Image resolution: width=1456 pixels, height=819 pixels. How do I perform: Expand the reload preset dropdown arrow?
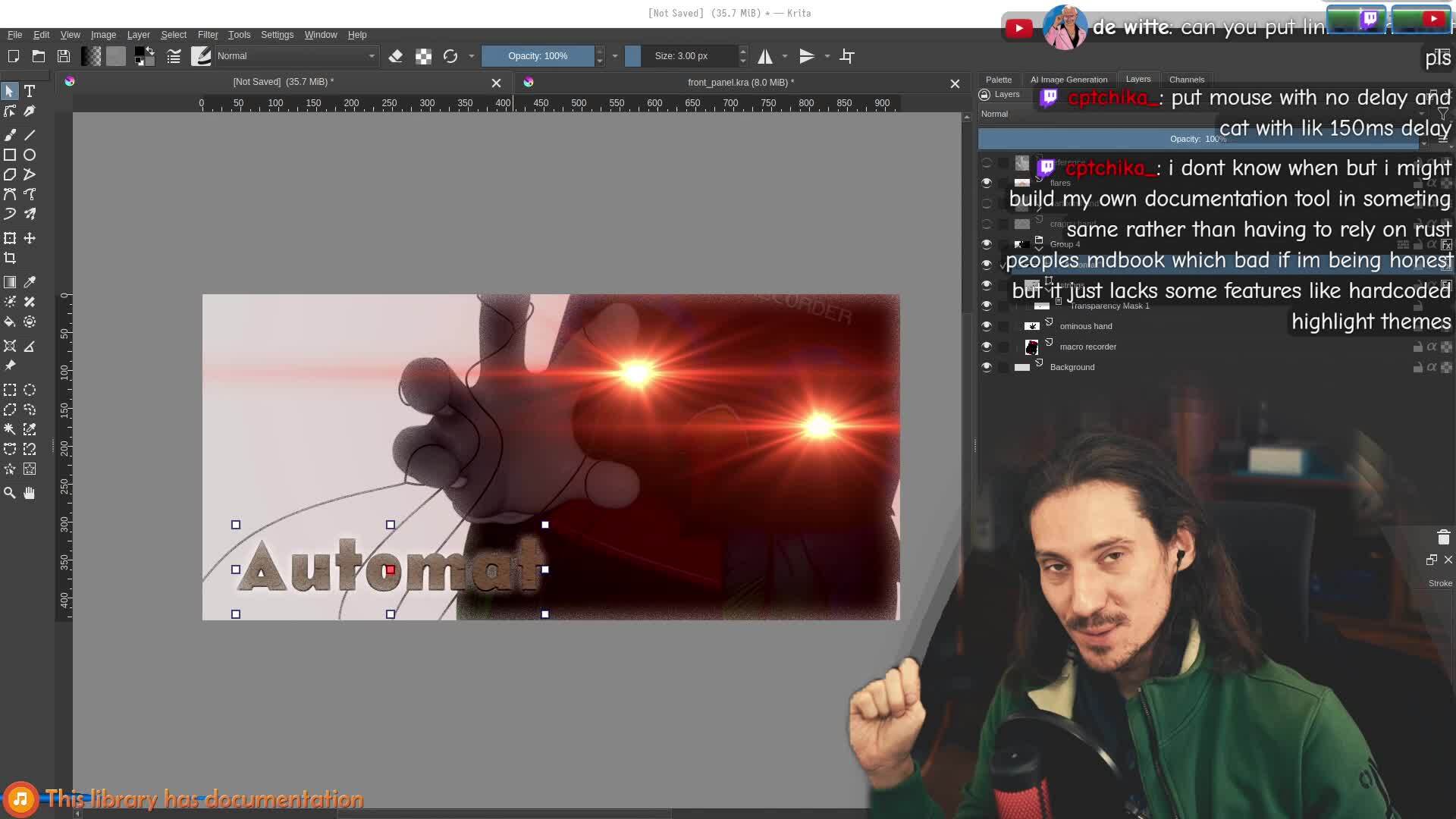[x=471, y=56]
